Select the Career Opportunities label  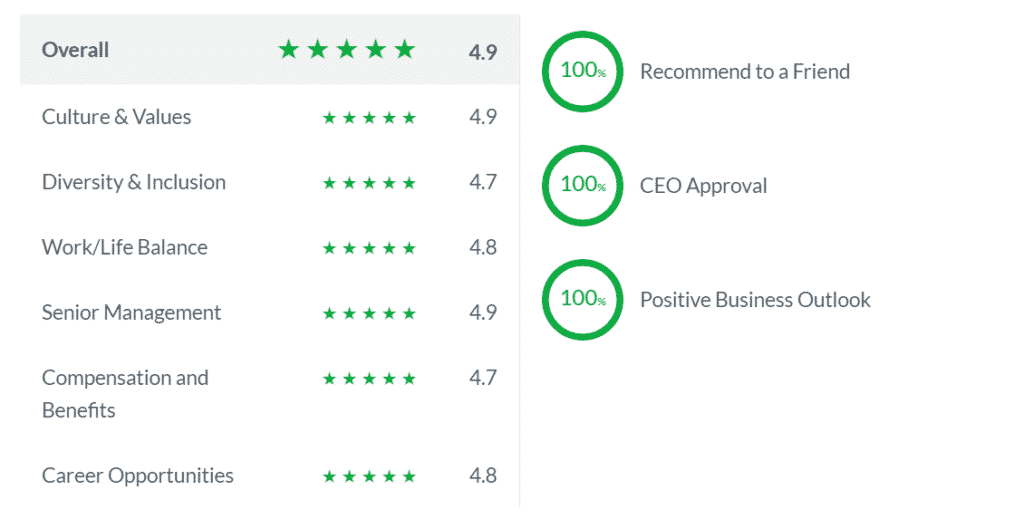(x=138, y=475)
